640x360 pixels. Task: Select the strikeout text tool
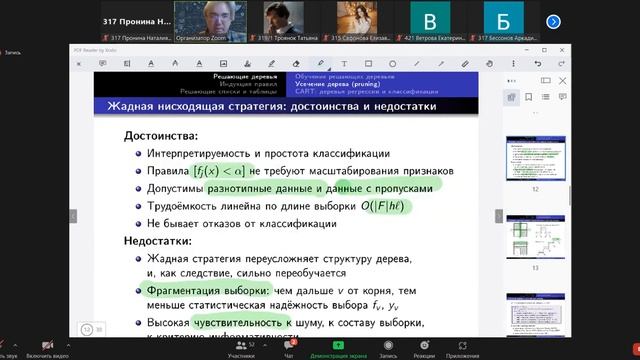click(199, 64)
